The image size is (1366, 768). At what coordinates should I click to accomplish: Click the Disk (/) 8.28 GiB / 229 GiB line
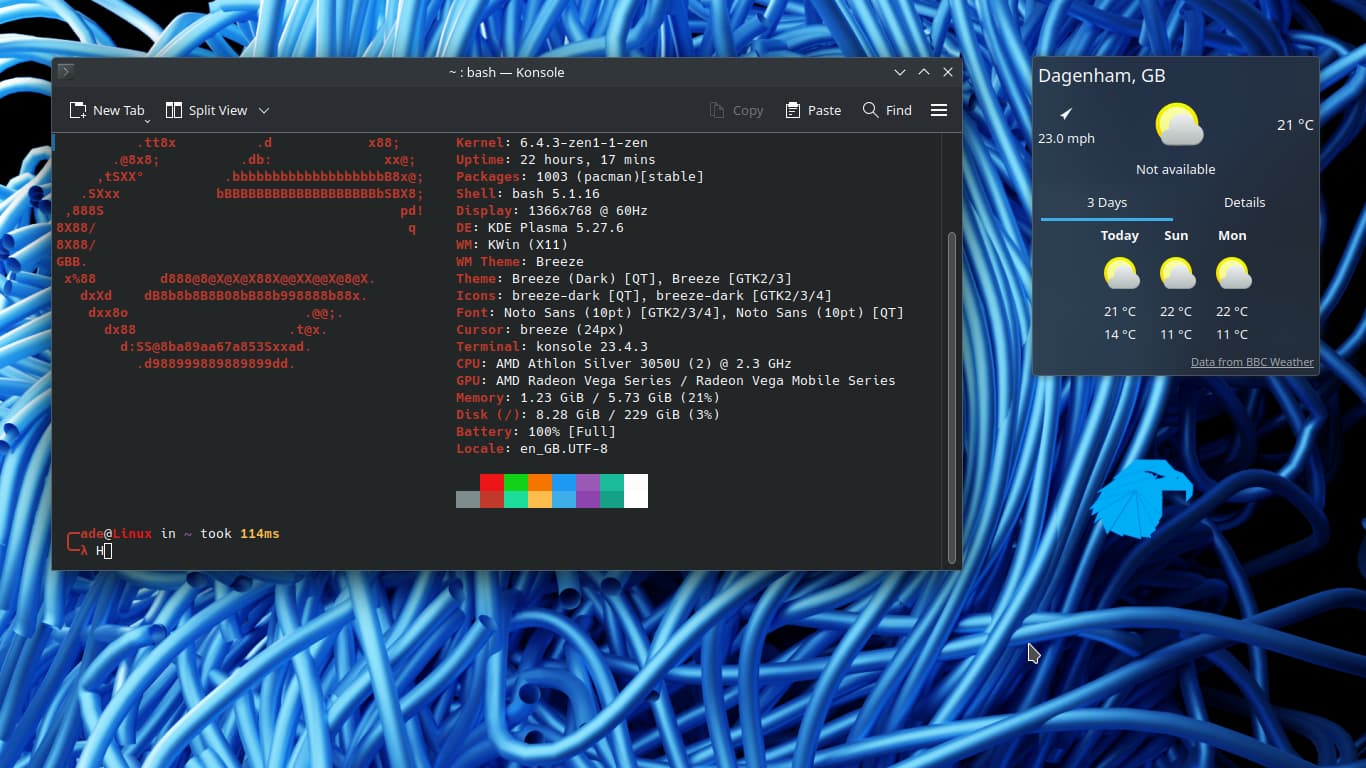coord(588,415)
